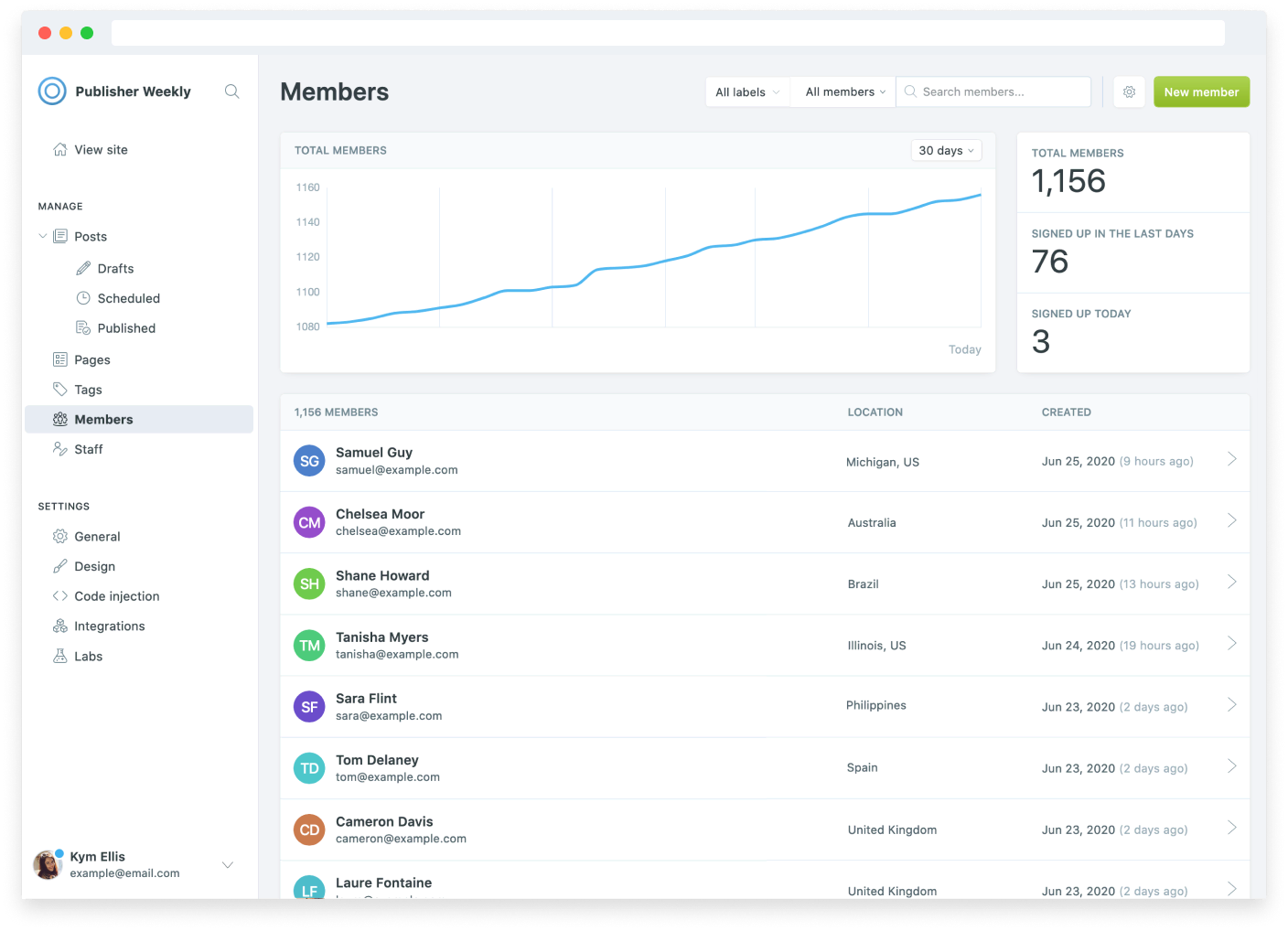The width and height of the screenshot is (1288, 931).
Task: Open the Code injection settings icon
Action: pyautogui.click(x=60, y=595)
